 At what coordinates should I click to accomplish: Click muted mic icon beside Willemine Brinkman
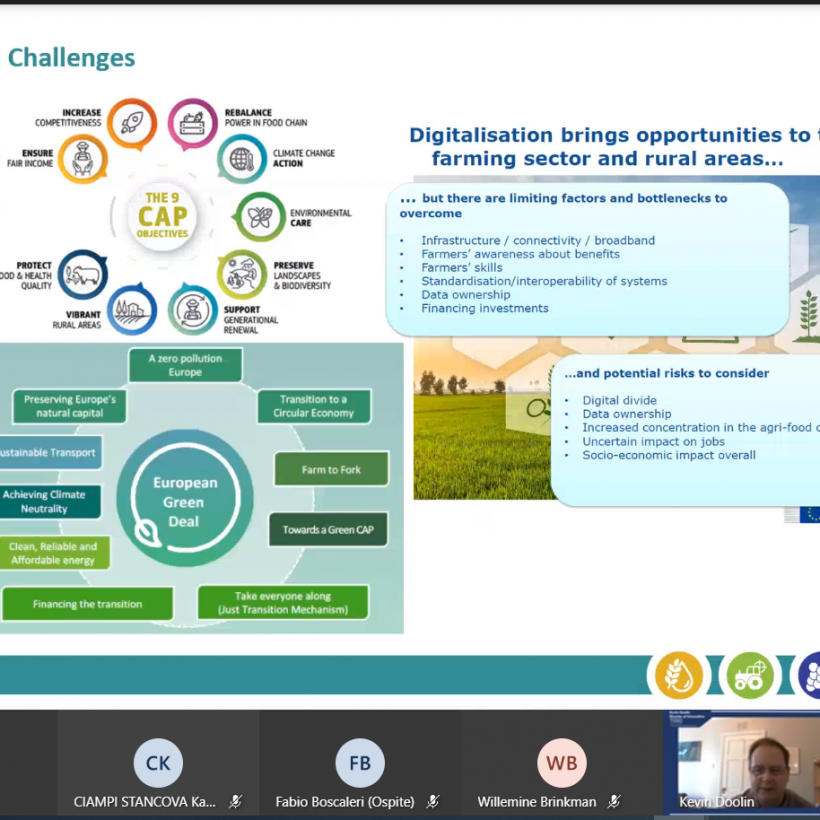coord(614,801)
